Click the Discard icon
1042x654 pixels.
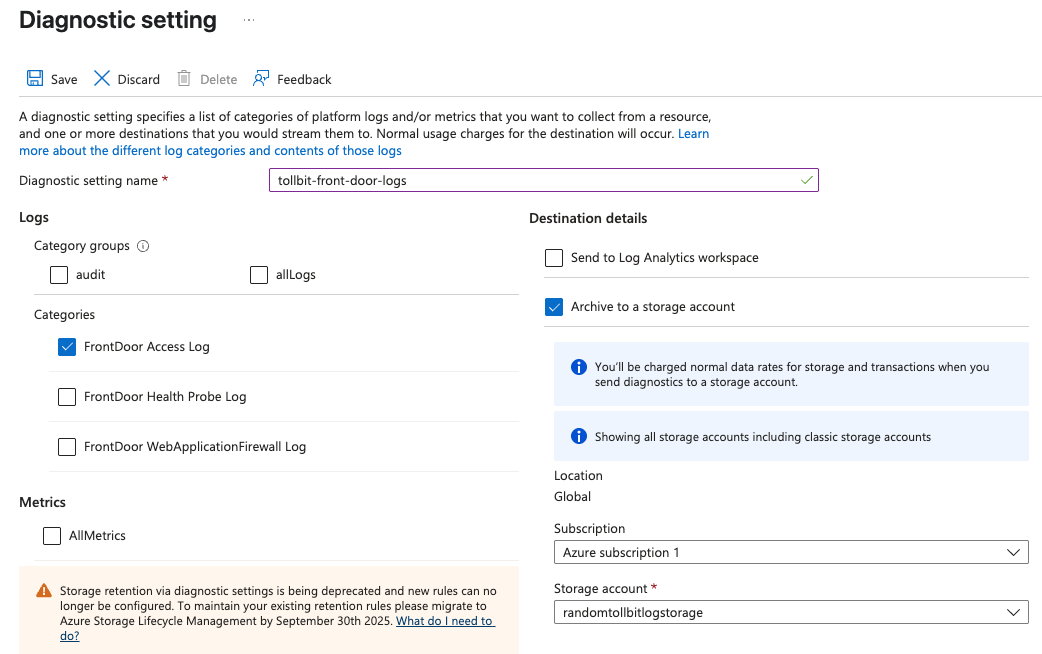[x=100, y=78]
